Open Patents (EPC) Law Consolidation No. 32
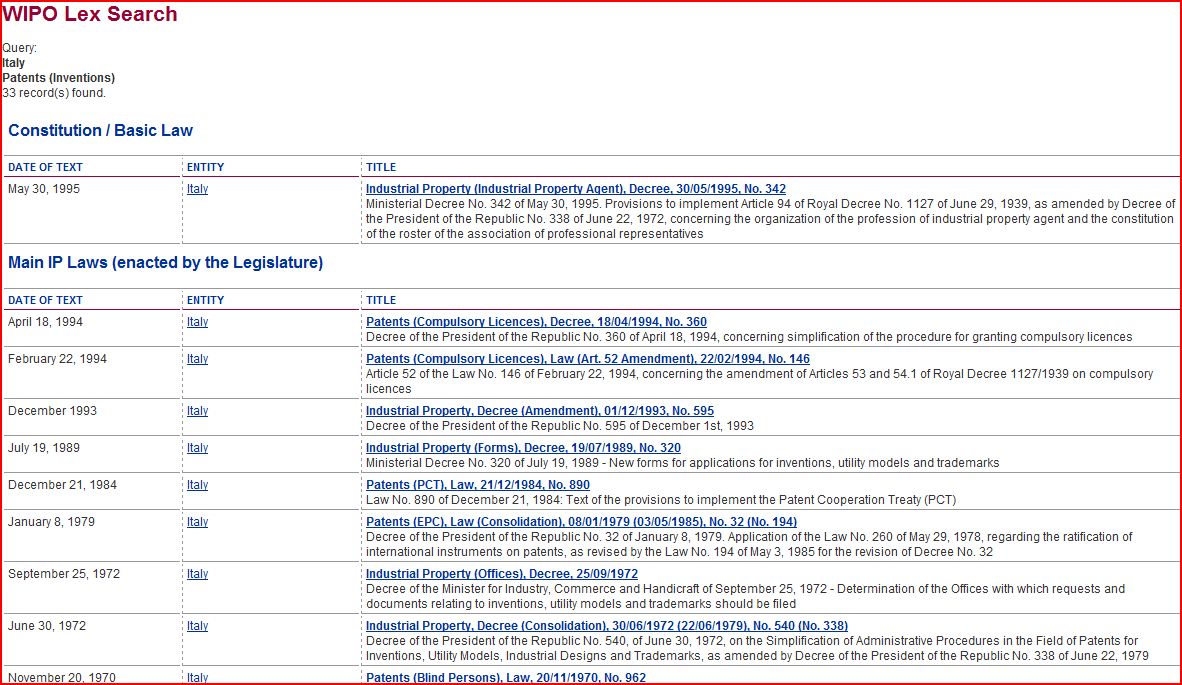The height and width of the screenshot is (685, 1182). (581, 521)
